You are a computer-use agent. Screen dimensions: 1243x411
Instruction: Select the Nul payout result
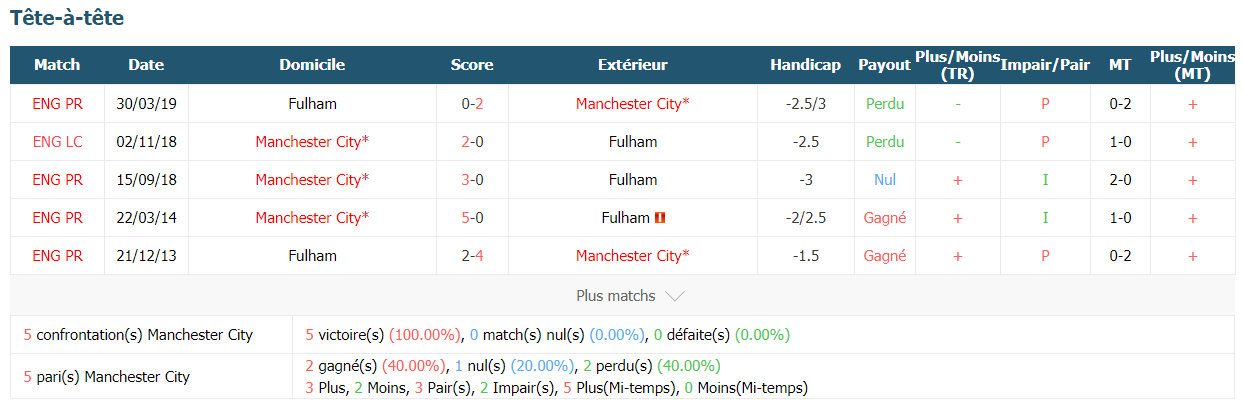coord(885,180)
